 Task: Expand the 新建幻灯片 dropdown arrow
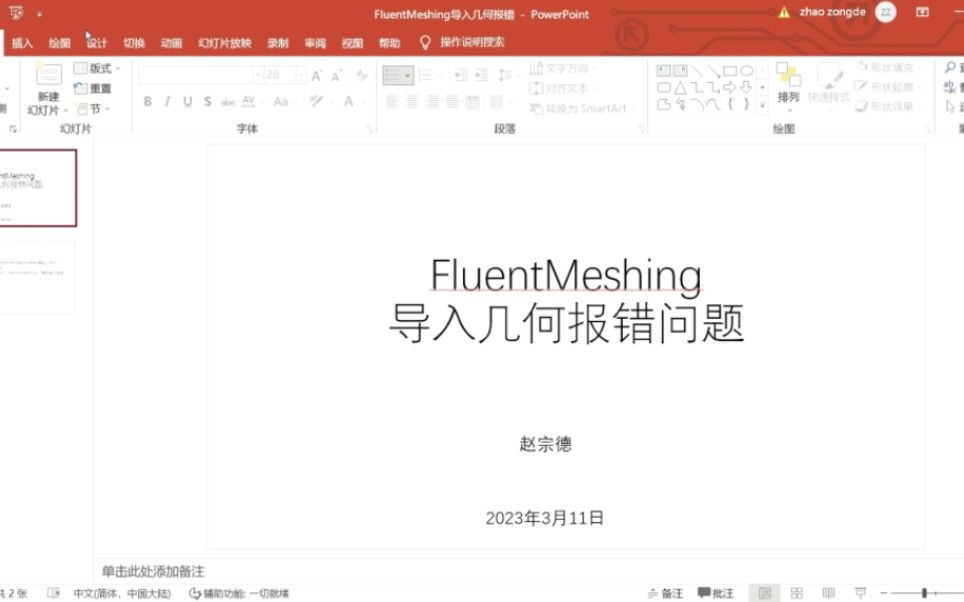point(66,111)
